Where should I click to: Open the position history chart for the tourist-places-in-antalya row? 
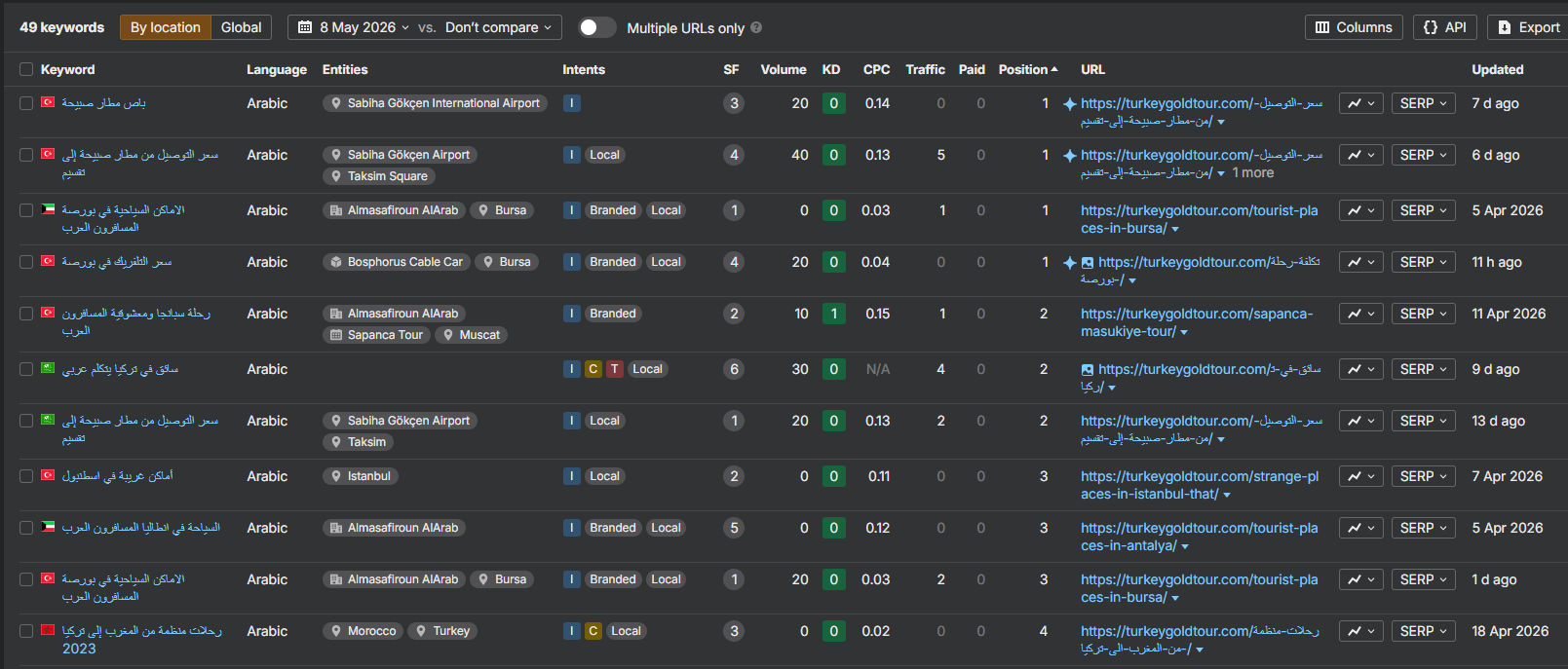1361,528
